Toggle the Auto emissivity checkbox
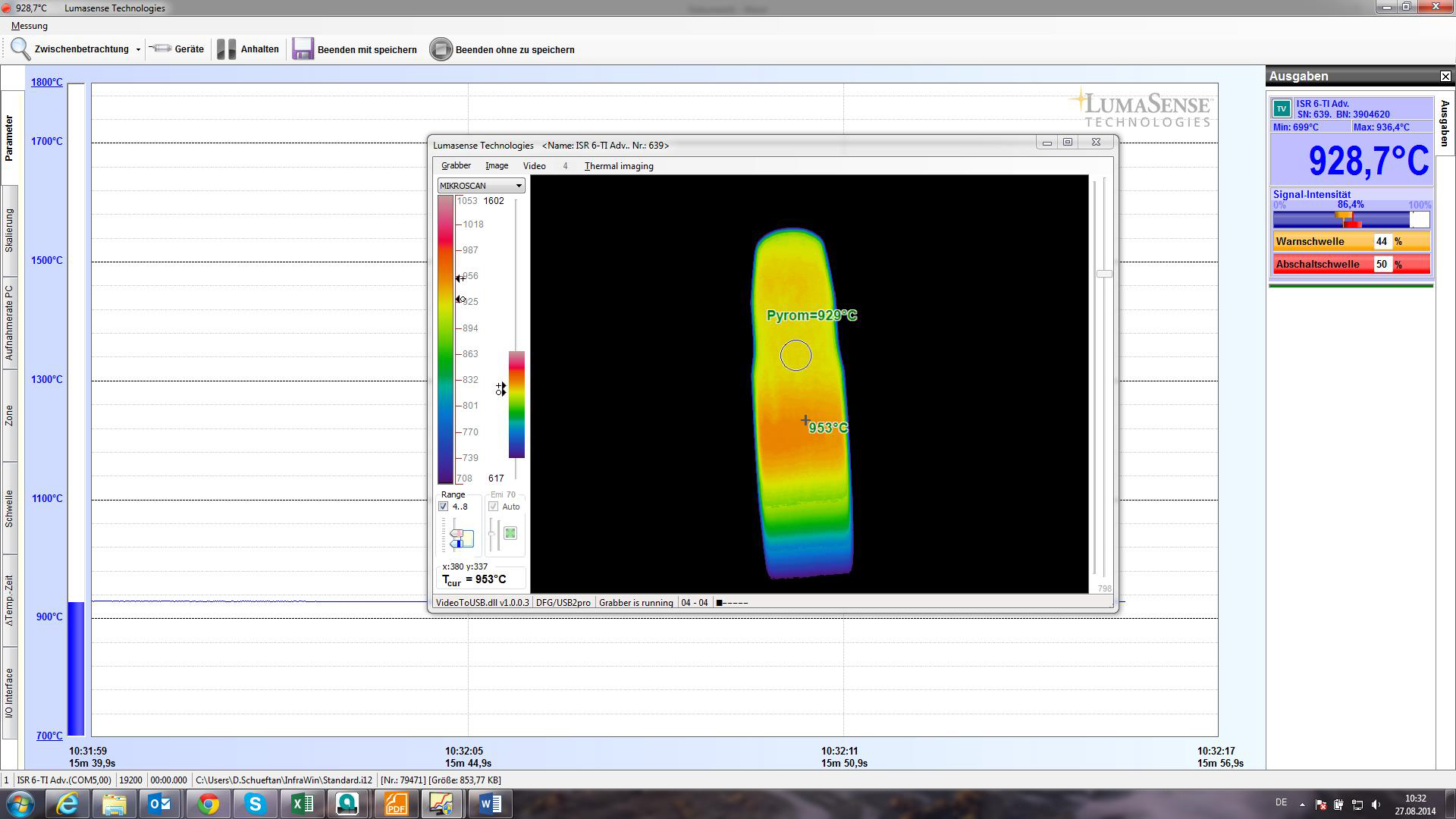The image size is (1456, 819). (494, 507)
